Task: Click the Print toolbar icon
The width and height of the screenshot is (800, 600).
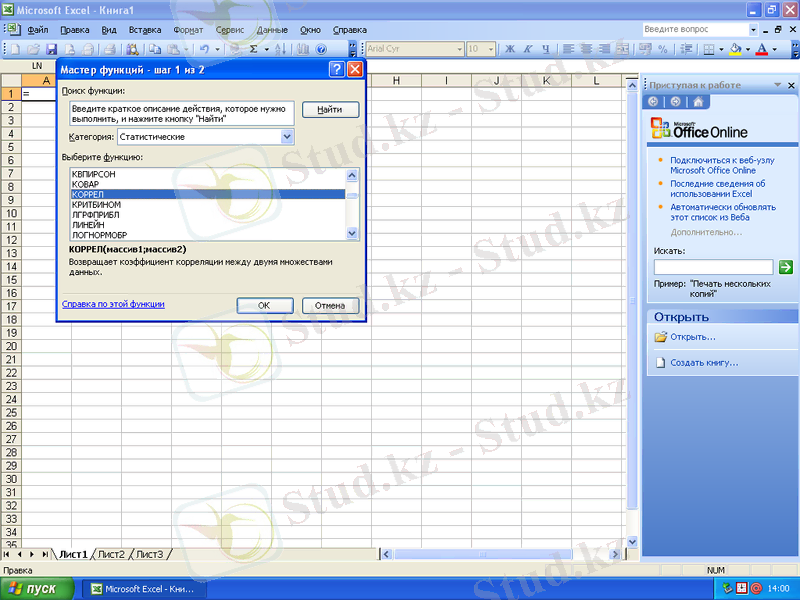Action: click(110, 49)
